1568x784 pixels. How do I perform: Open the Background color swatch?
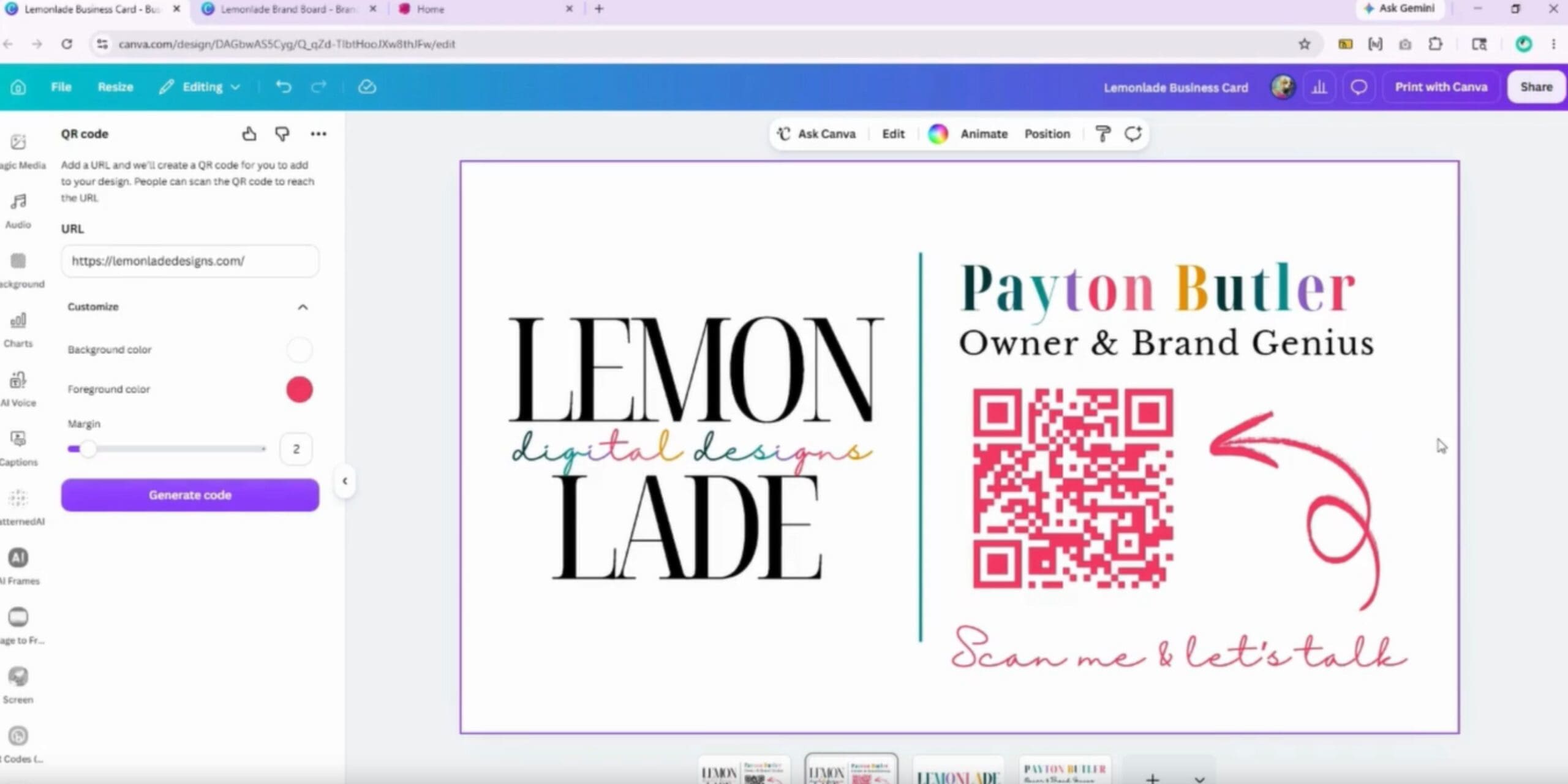[x=299, y=350]
